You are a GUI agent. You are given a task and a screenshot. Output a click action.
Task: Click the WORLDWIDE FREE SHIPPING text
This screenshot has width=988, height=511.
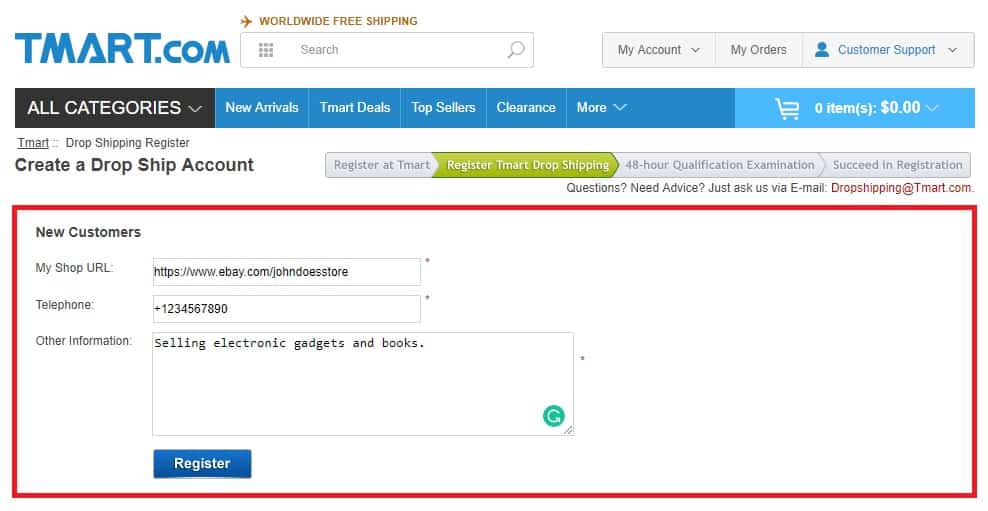pos(338,21)
